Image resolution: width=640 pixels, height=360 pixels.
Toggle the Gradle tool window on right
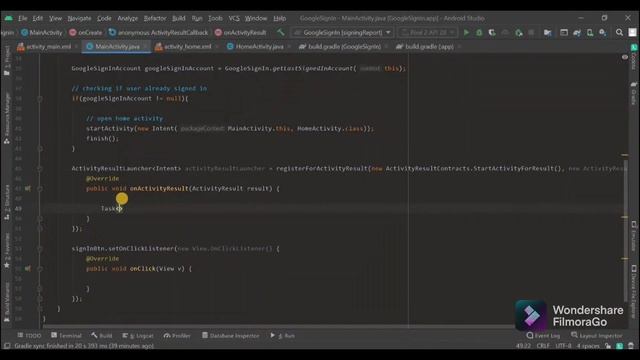pyautogui.click(x=633, y=93)
